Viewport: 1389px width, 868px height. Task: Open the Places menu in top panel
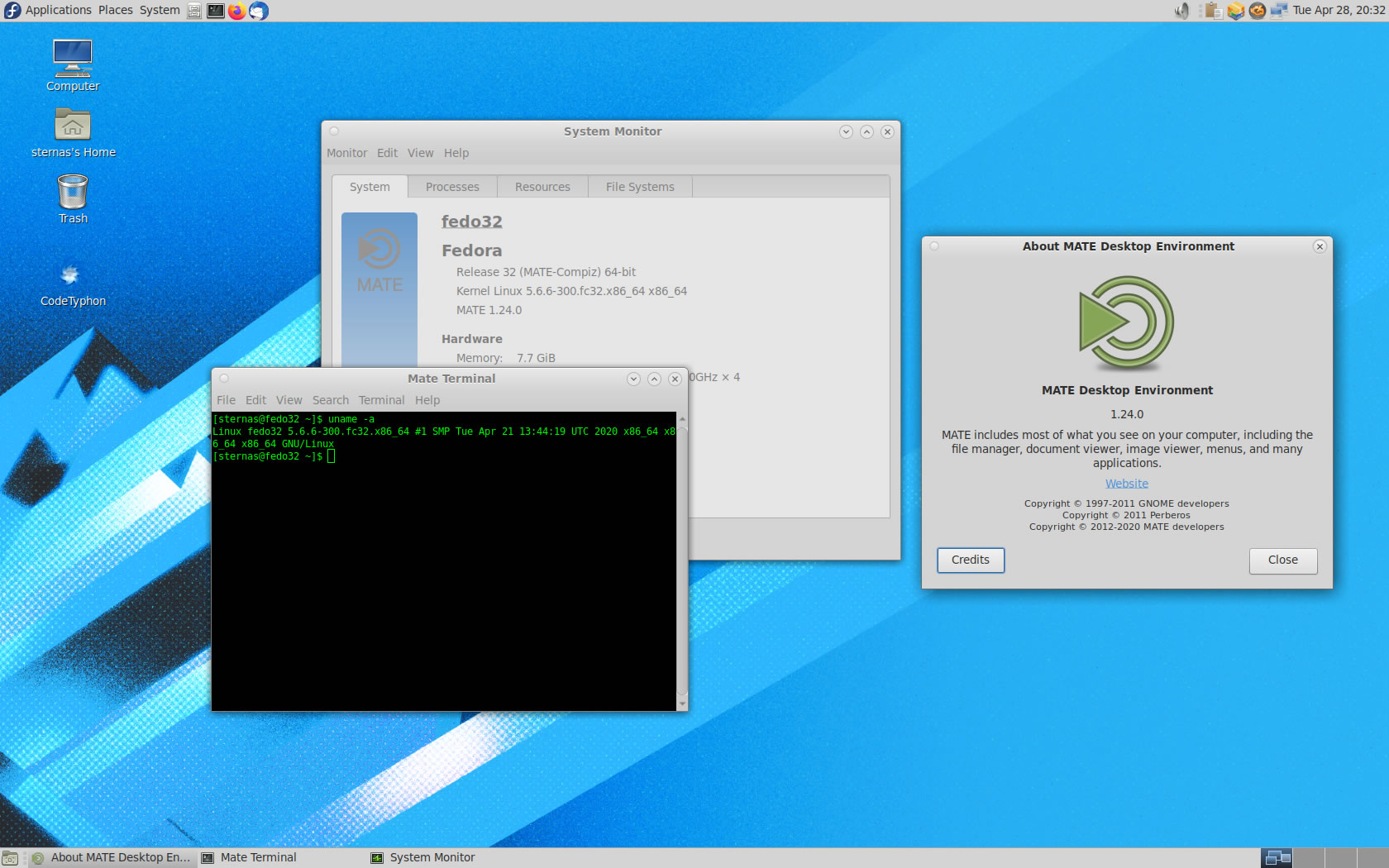pyautogui.click(x=115, y=10)
